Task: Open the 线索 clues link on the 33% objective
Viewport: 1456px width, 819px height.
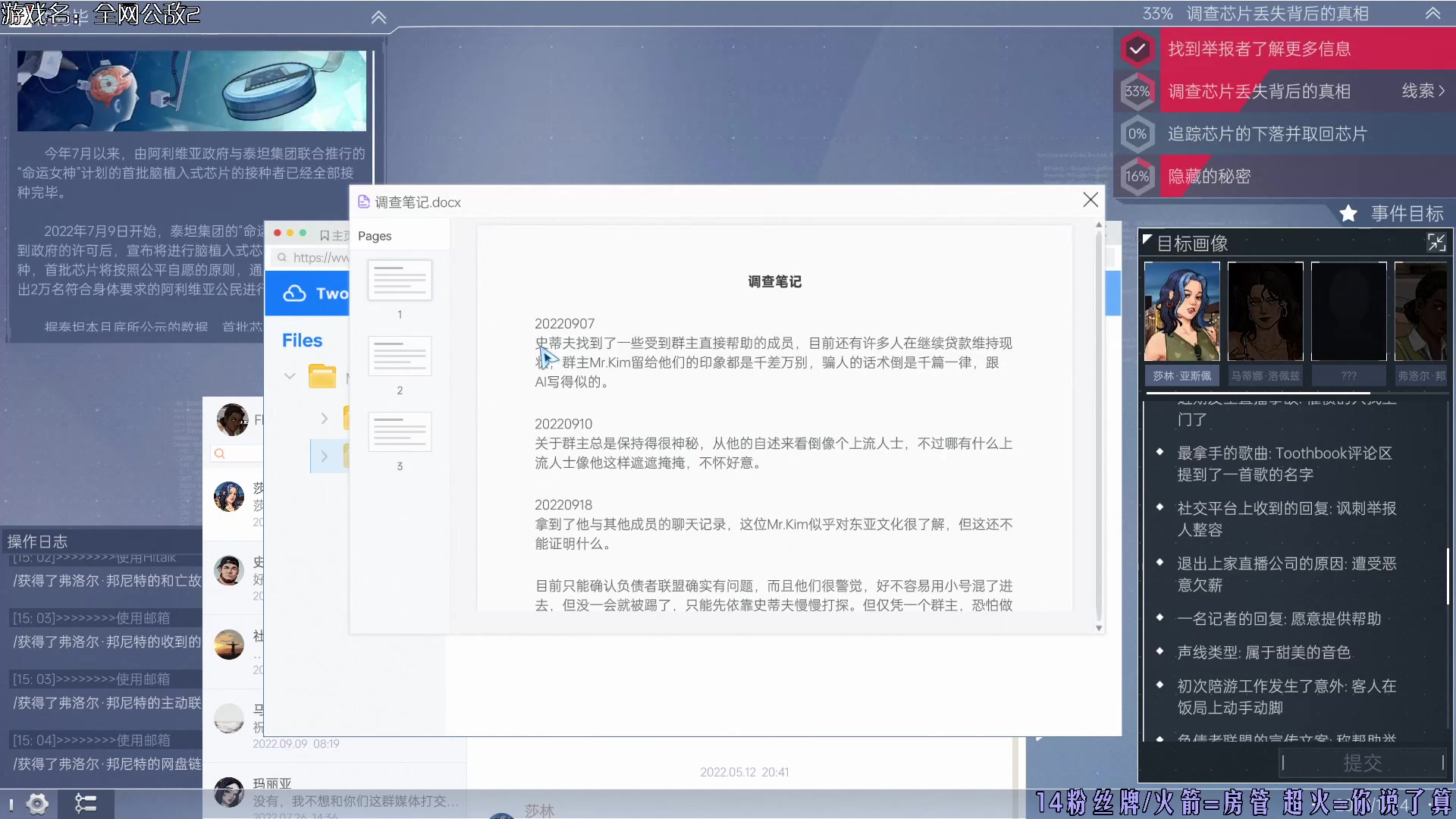Action: (x=1422, y=91)
